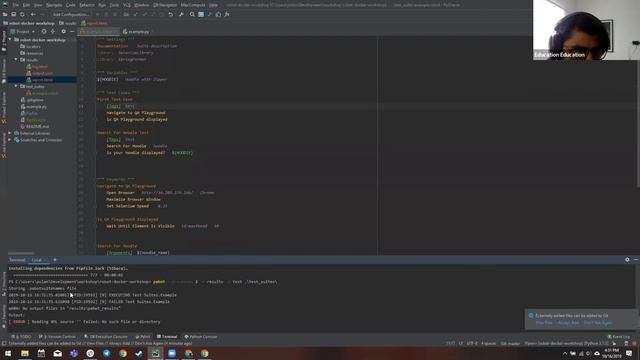Image resolution: width=640 pixels, height=360 pixels.
Task: Open the File menu
Action: (16, 5)
